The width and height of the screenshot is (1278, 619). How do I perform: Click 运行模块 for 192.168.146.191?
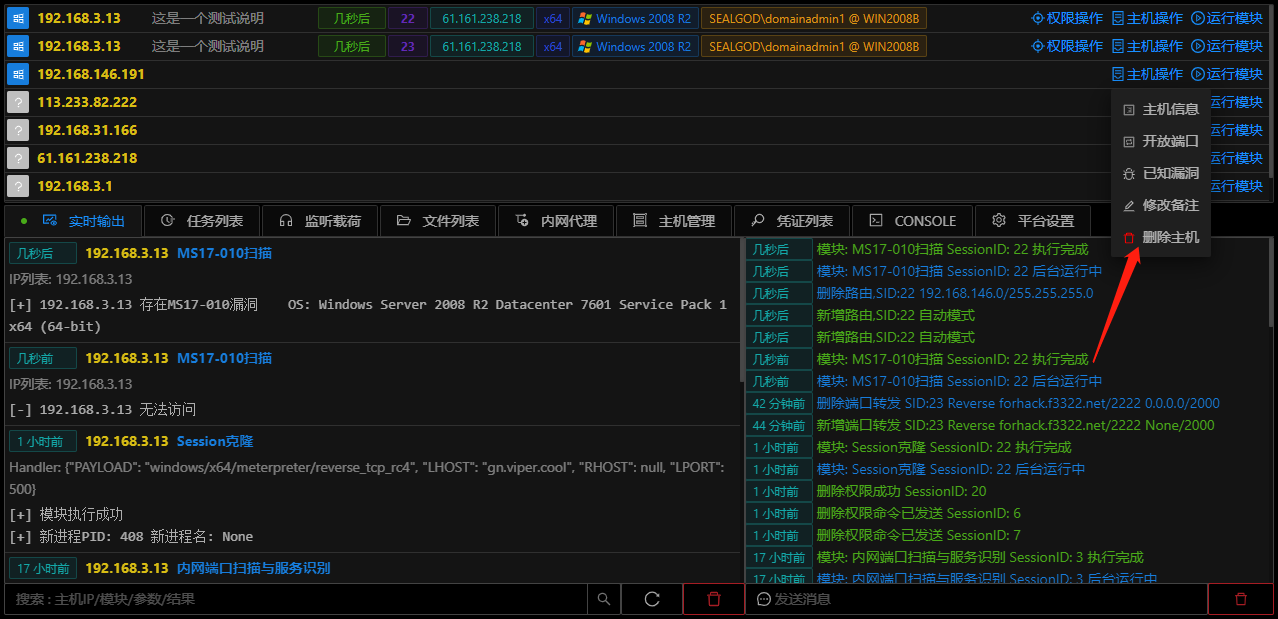click(1227, 74)
